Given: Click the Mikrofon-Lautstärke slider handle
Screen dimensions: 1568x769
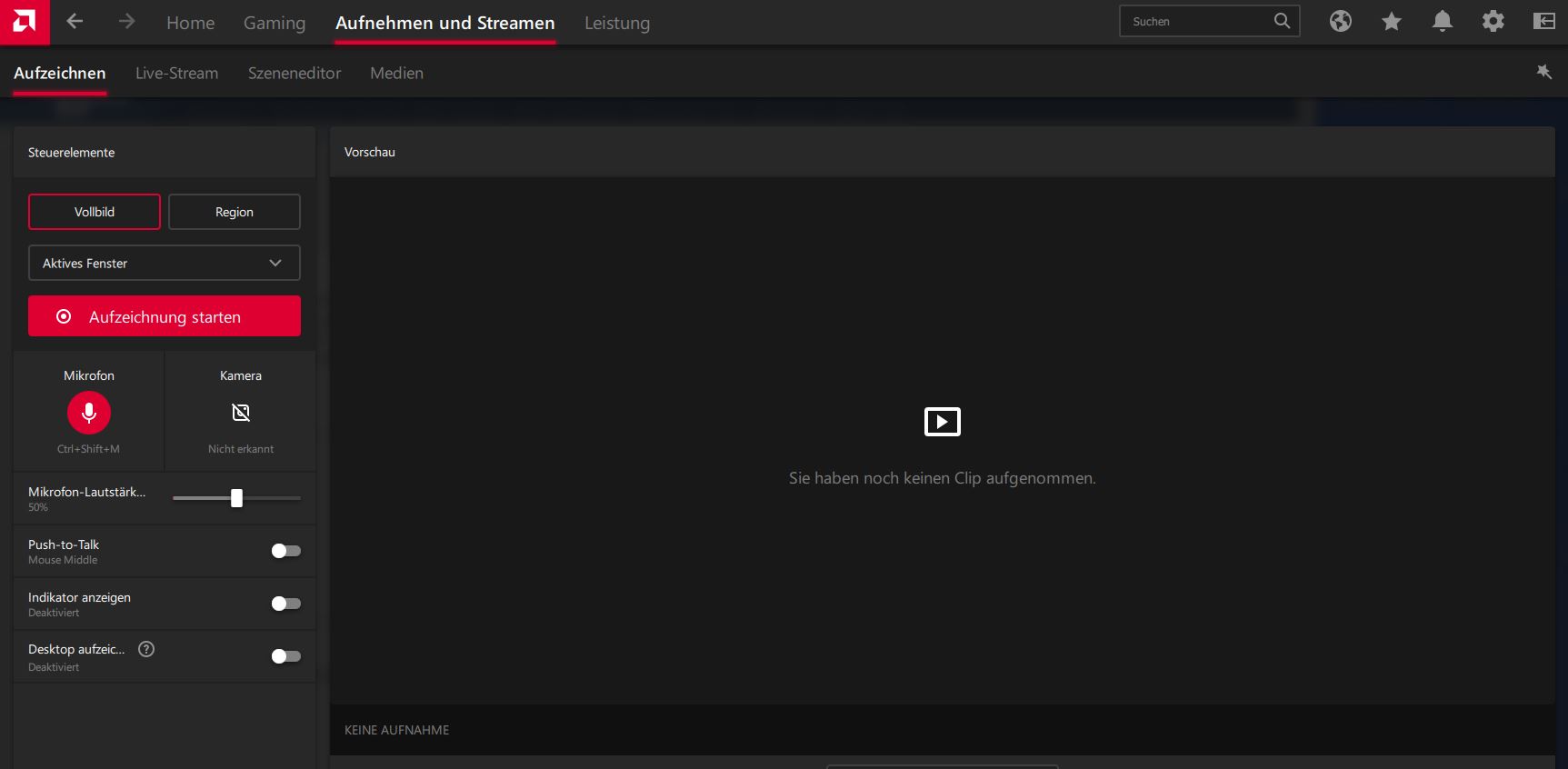Looking at the screenshot, I should point(236,498).
